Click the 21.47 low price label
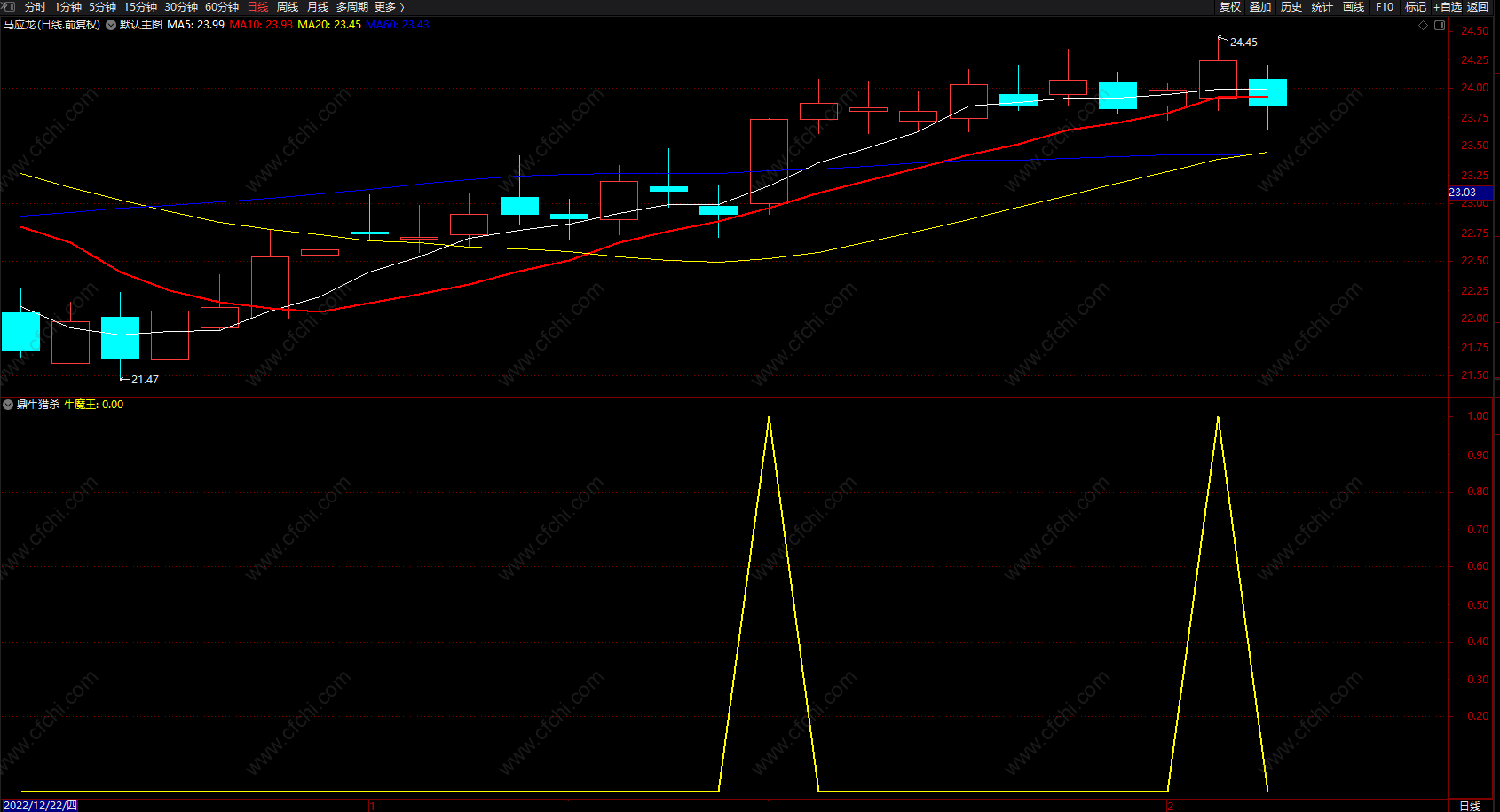The image size is (1500, 812). tap(145, 380)
